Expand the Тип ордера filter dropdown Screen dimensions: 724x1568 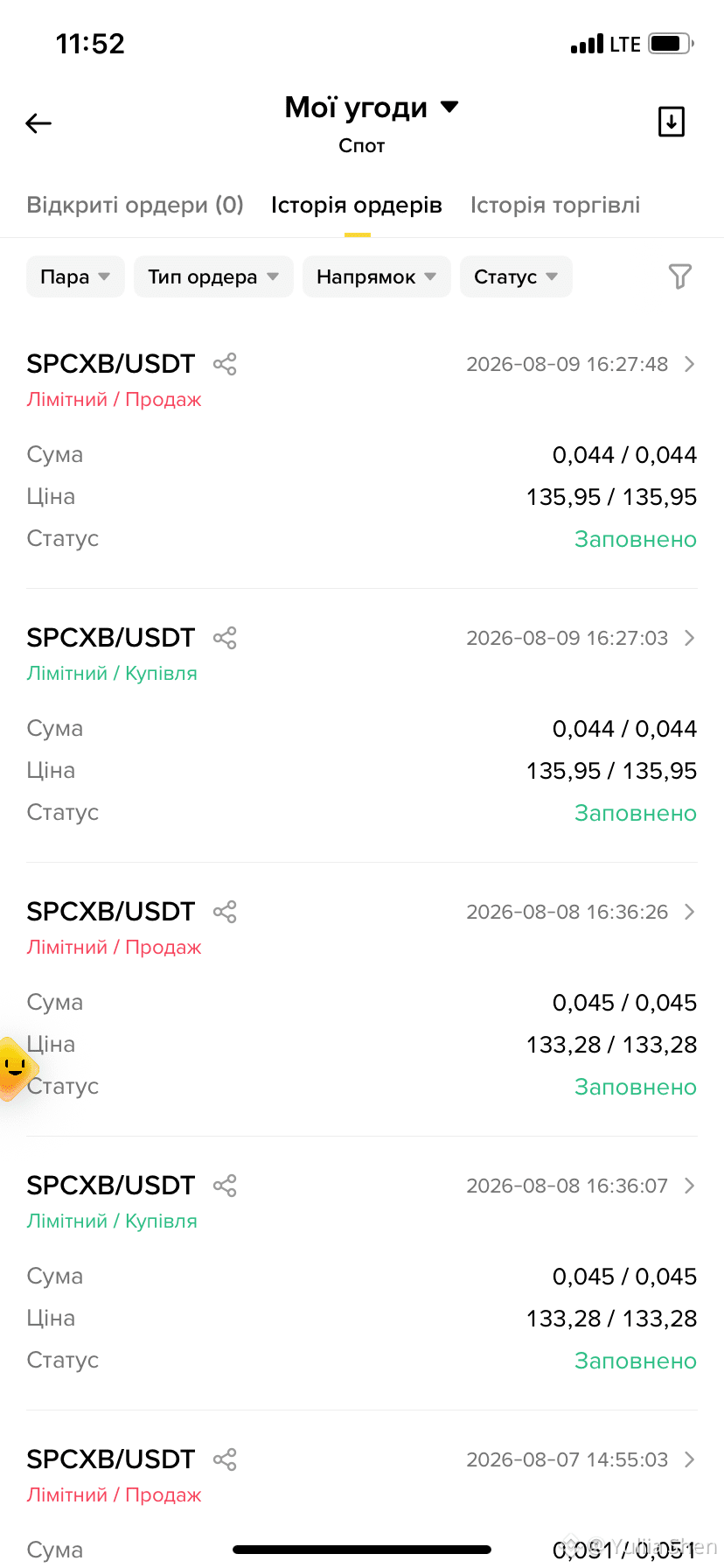pyautogui.click(x=213, y=276)
